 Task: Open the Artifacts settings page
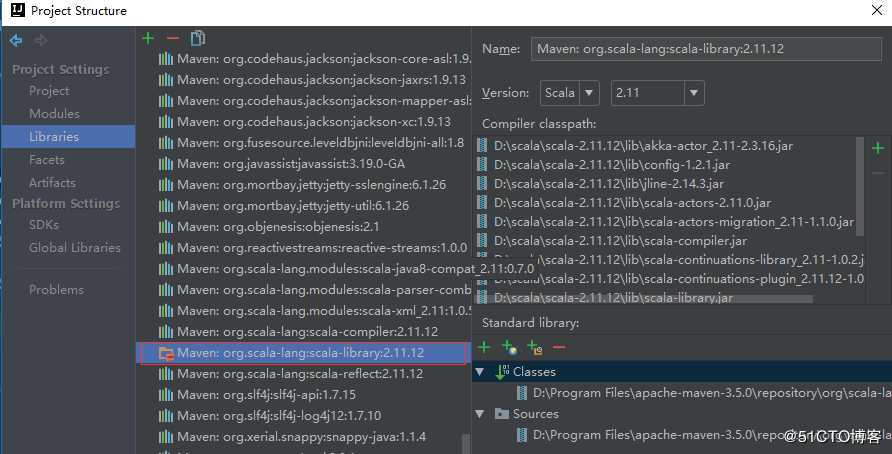[52, 183]
